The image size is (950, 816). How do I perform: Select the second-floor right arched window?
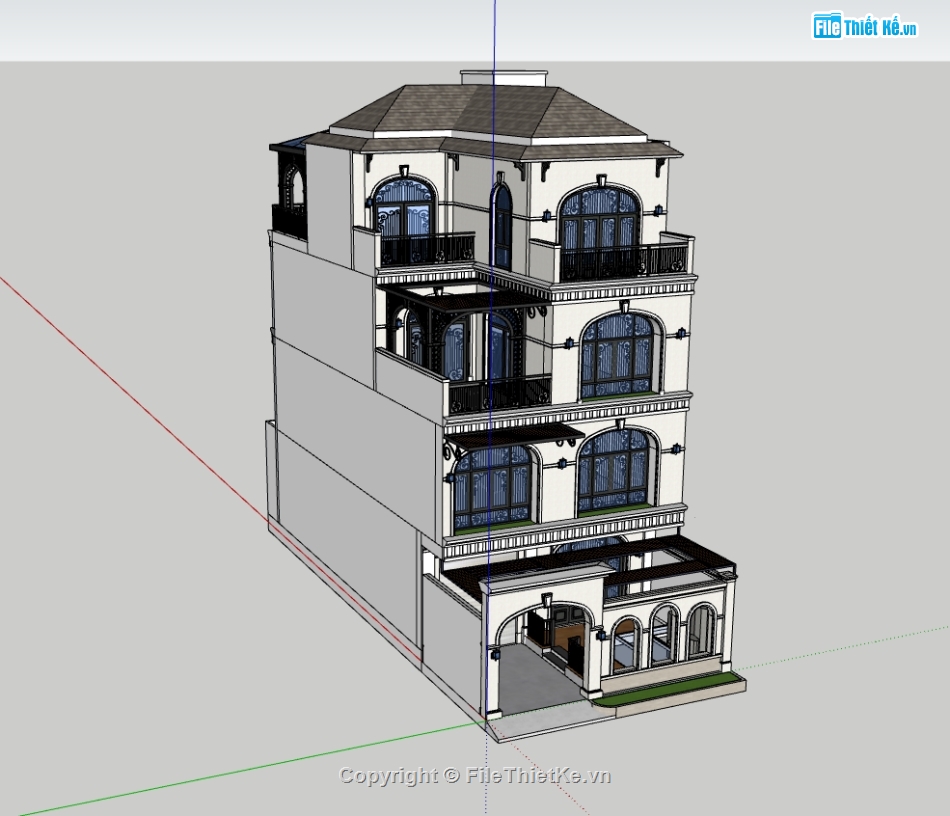pos(614,471)
